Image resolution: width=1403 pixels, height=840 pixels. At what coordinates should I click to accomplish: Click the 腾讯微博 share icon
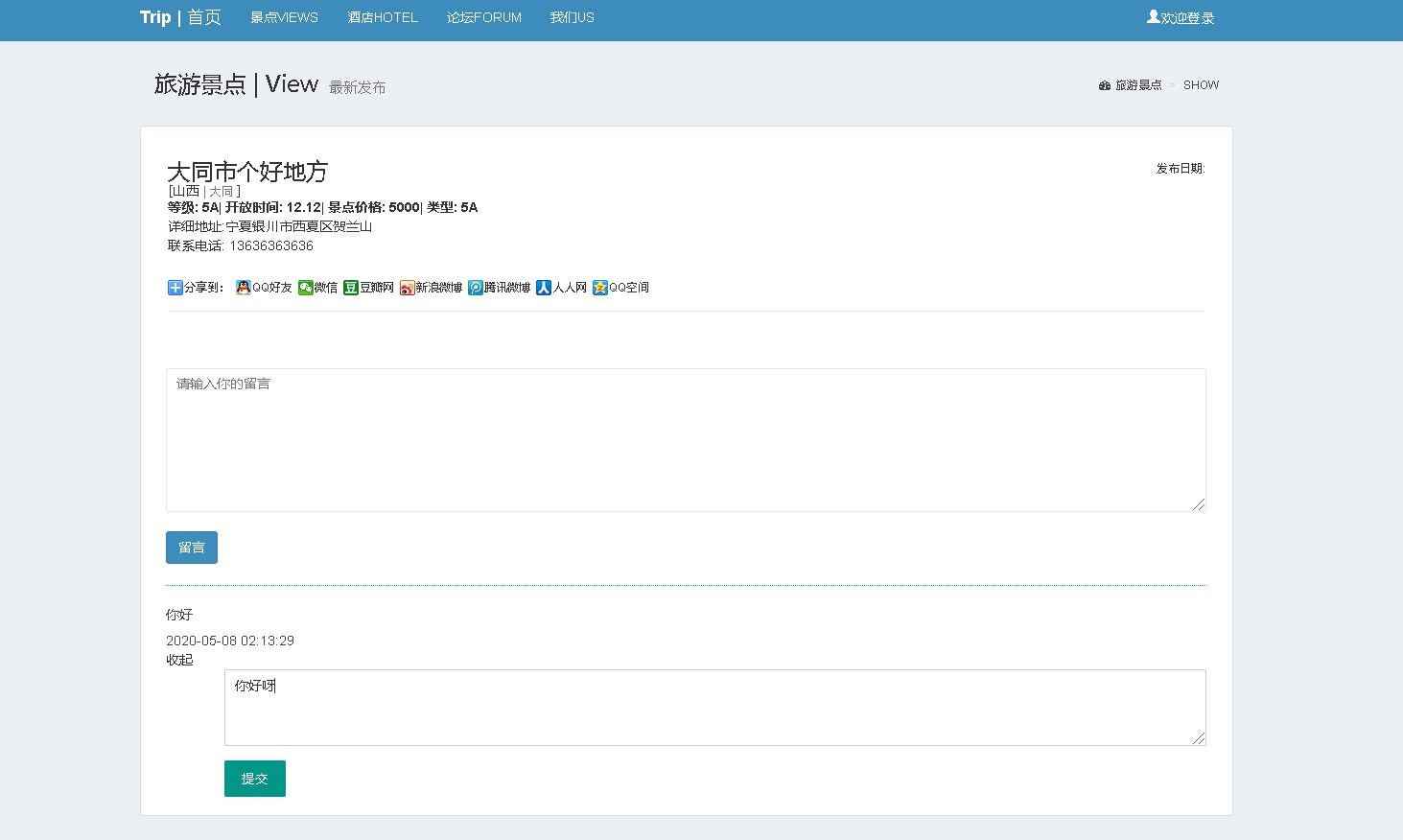(476, 288)
